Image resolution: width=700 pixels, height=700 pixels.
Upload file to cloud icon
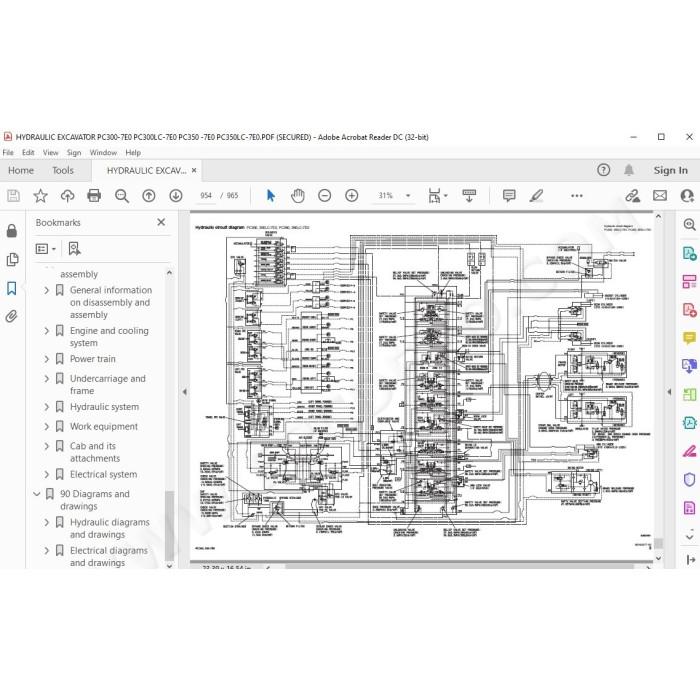(x=67, y=196)
